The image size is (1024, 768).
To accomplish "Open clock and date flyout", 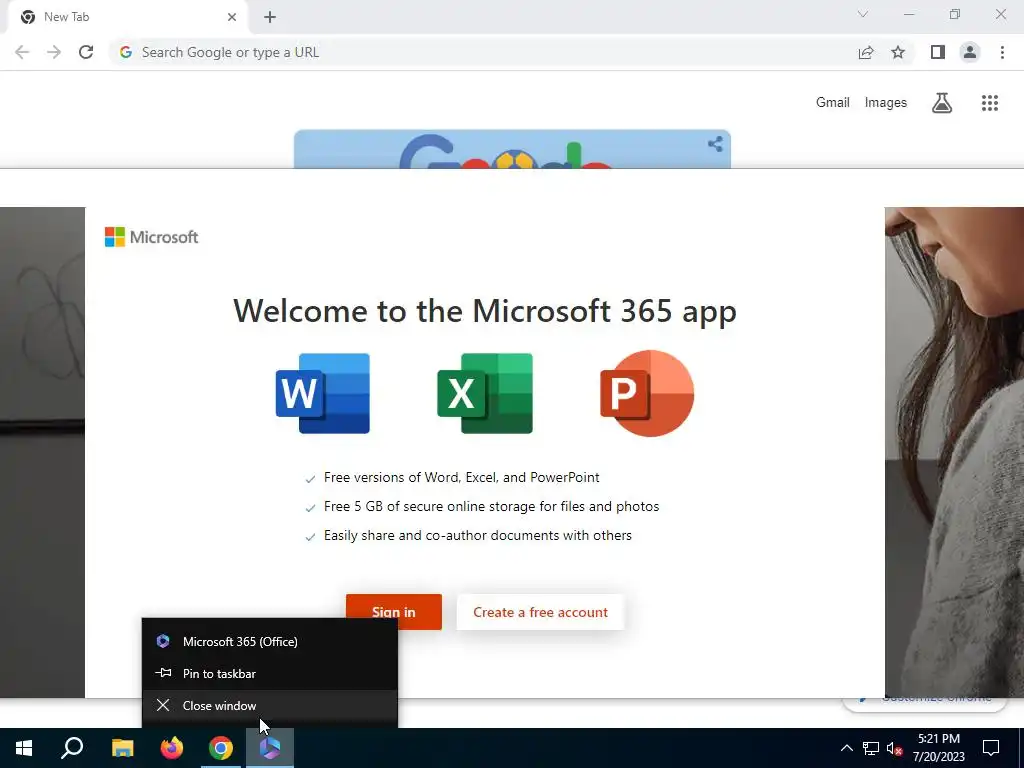I will pos(938,748).
